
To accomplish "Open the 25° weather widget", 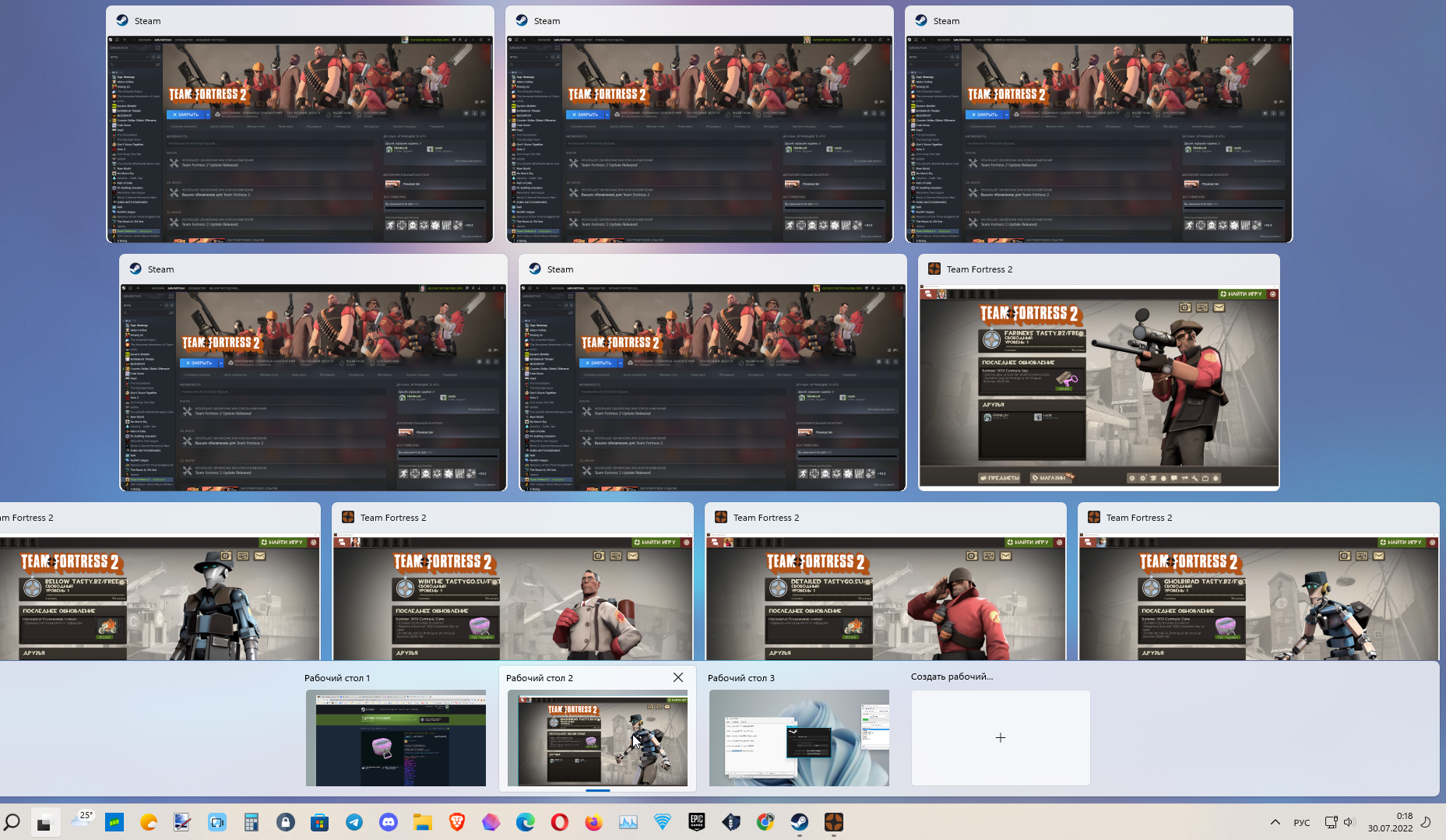I will pos(82,821).
